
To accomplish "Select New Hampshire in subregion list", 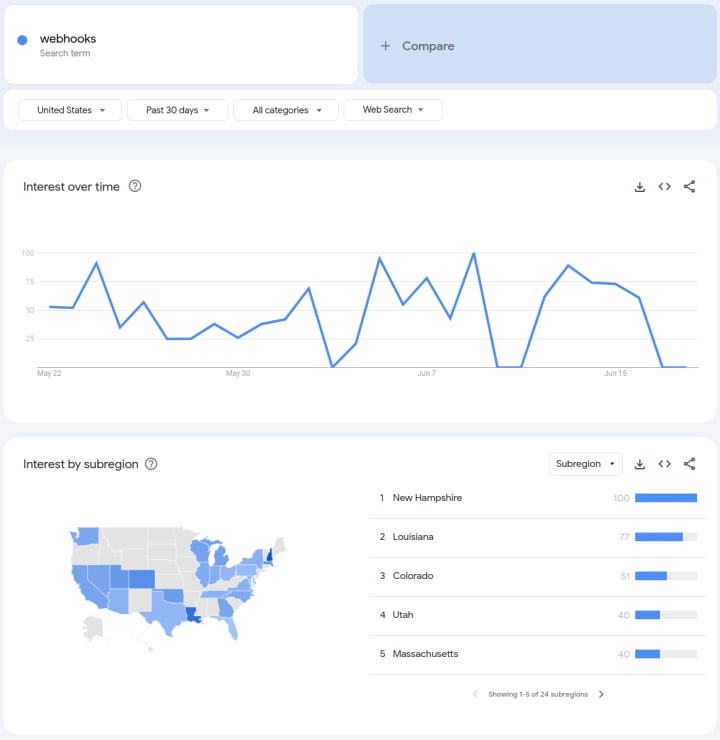I will coord(427,498).
